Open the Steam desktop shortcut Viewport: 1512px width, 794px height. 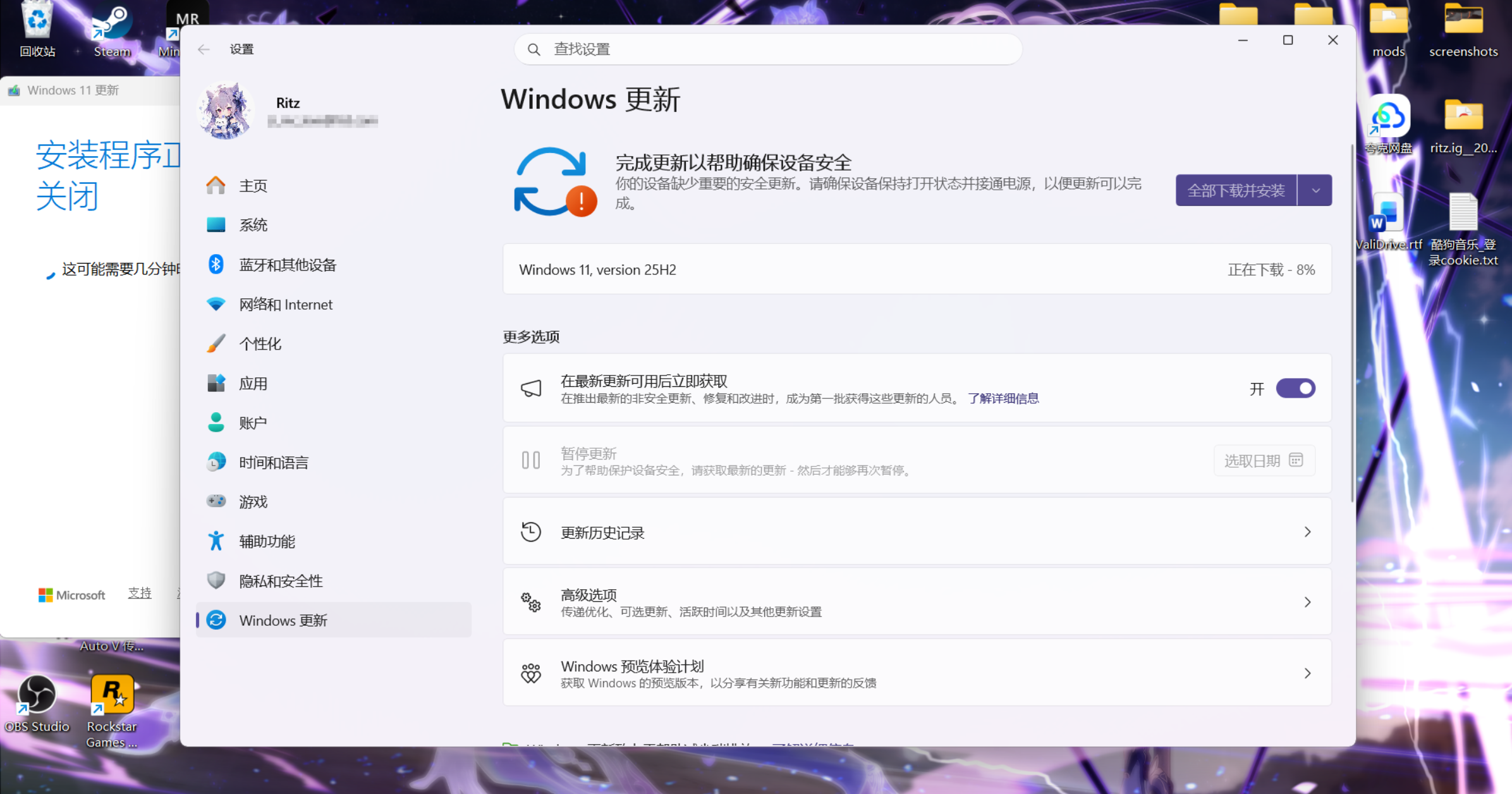pos(112,32)
